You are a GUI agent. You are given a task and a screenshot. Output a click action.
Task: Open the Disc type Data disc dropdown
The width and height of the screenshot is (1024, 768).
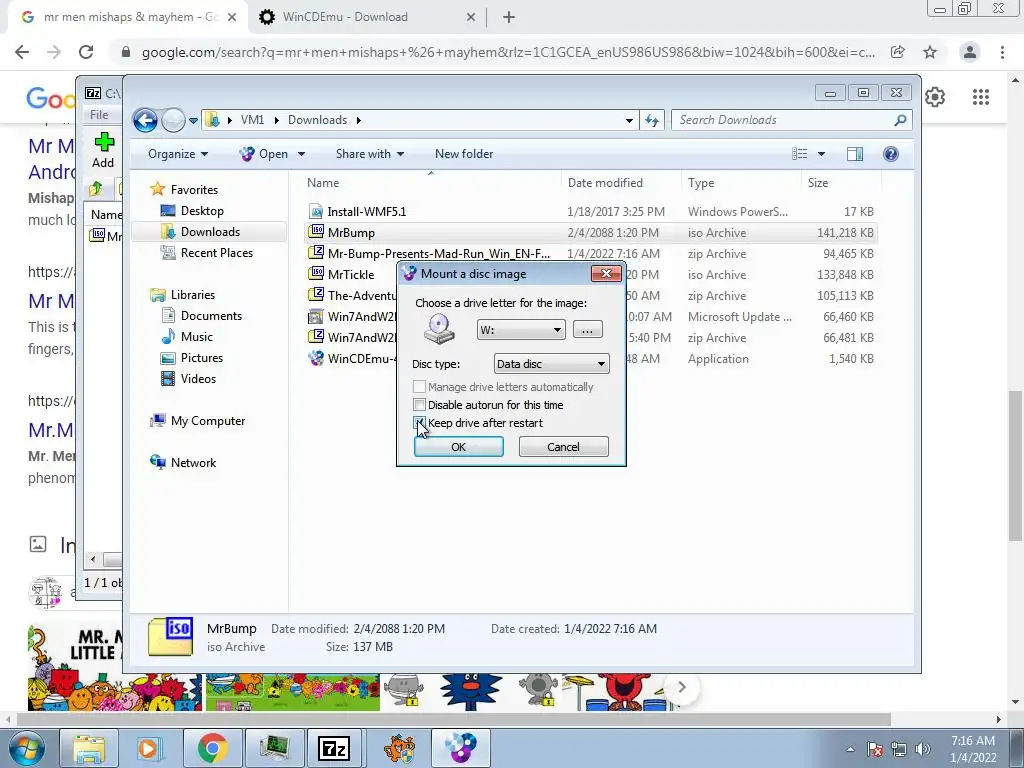pyautogui.click(x=551, y=364)
